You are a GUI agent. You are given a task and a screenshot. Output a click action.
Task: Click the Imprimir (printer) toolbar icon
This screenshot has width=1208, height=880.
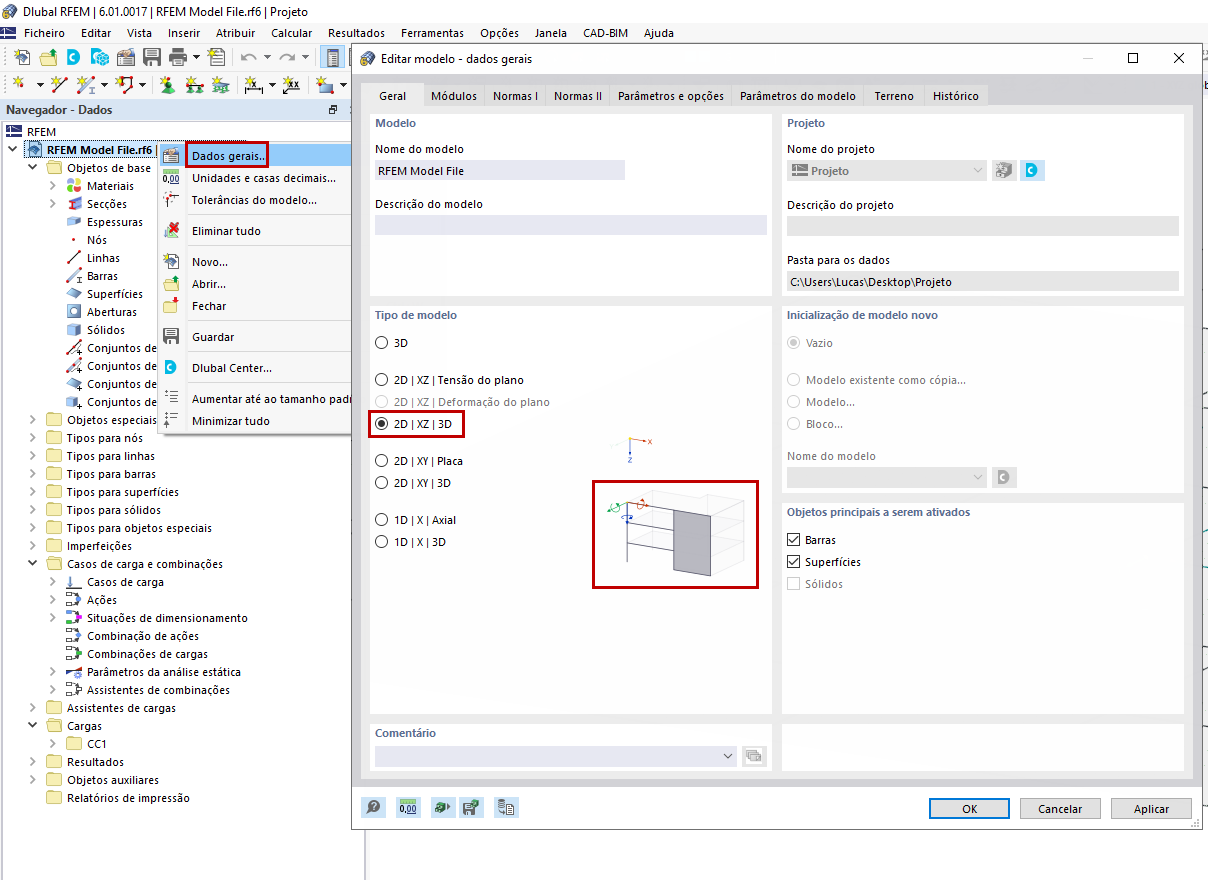(x=178, y=57)
